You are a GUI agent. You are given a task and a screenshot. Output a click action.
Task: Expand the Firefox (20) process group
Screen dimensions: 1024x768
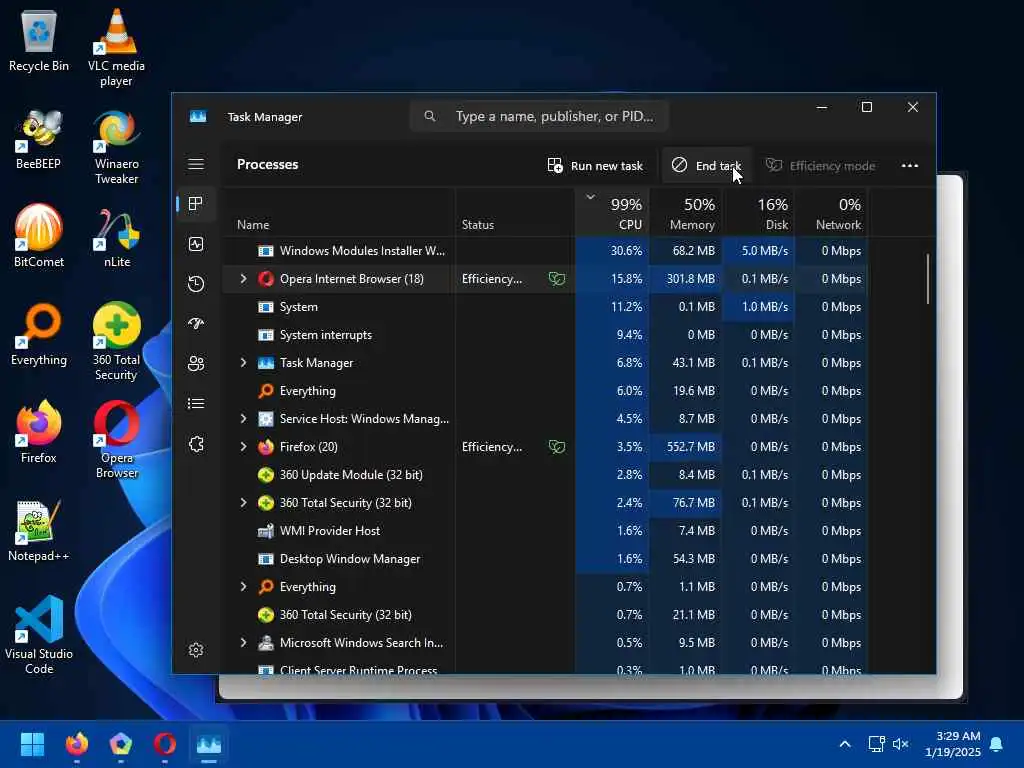pyautogui.click(x=243, y=447)
